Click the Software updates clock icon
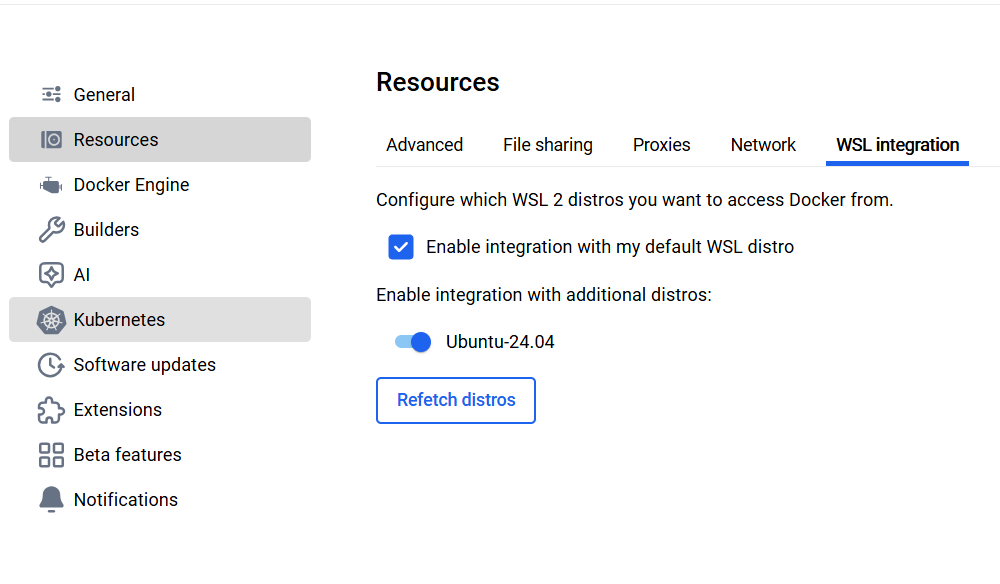This screenshot has width=1000, height=584. [51, 365]
